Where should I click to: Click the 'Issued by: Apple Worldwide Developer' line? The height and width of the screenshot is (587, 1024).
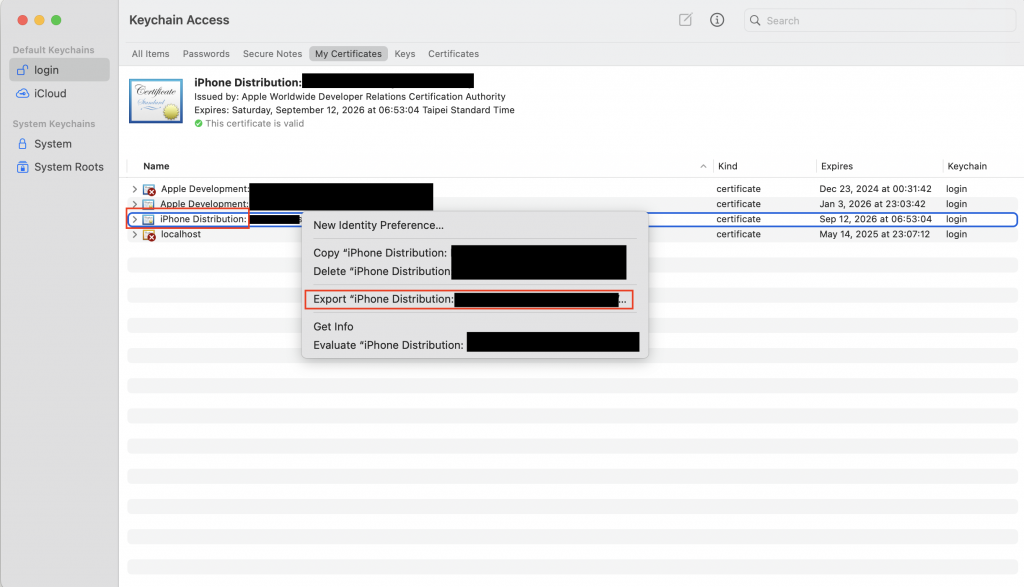[x=349, y=97]
